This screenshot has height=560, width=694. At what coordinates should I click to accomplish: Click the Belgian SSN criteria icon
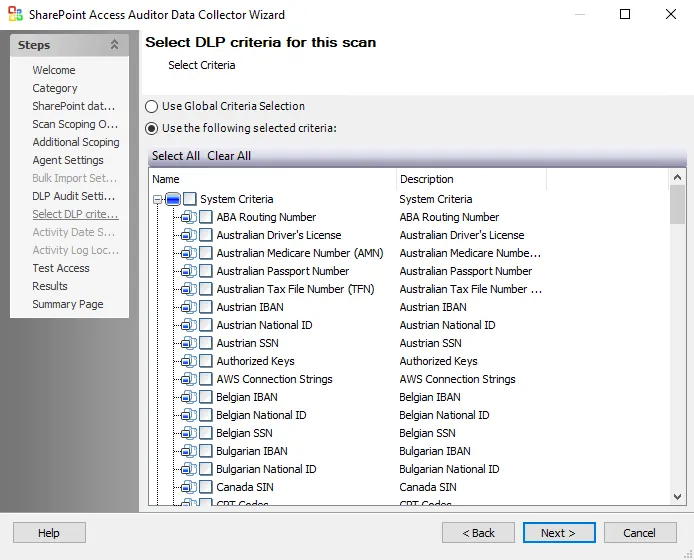pos(189,433)
